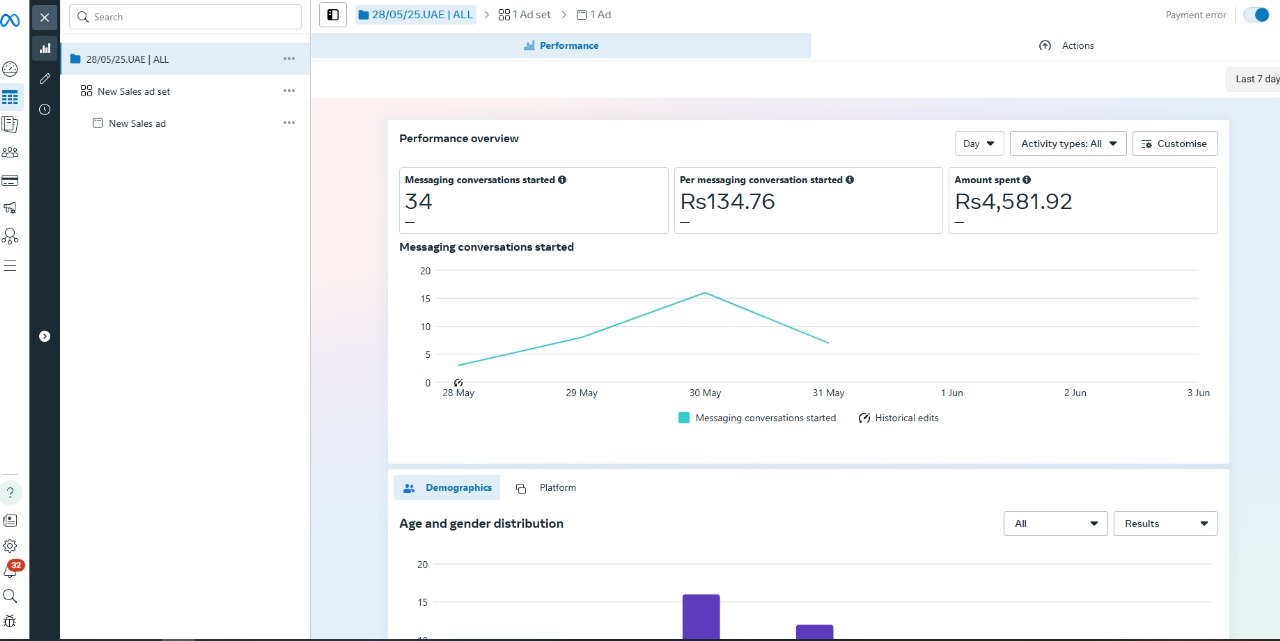
Task: Open Settings gear icon
Action: (10, 546)
